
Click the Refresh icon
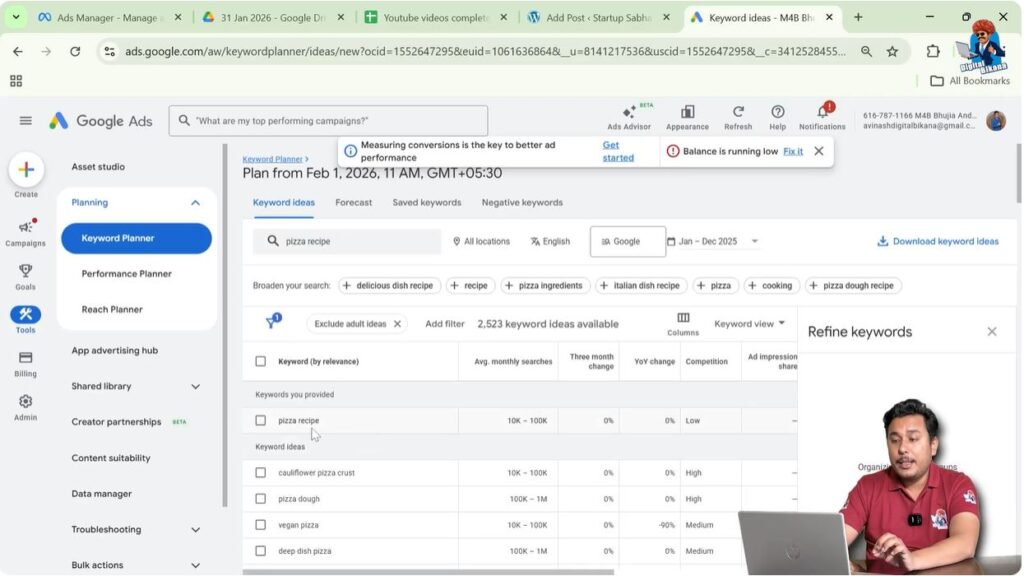pos(738,114)
